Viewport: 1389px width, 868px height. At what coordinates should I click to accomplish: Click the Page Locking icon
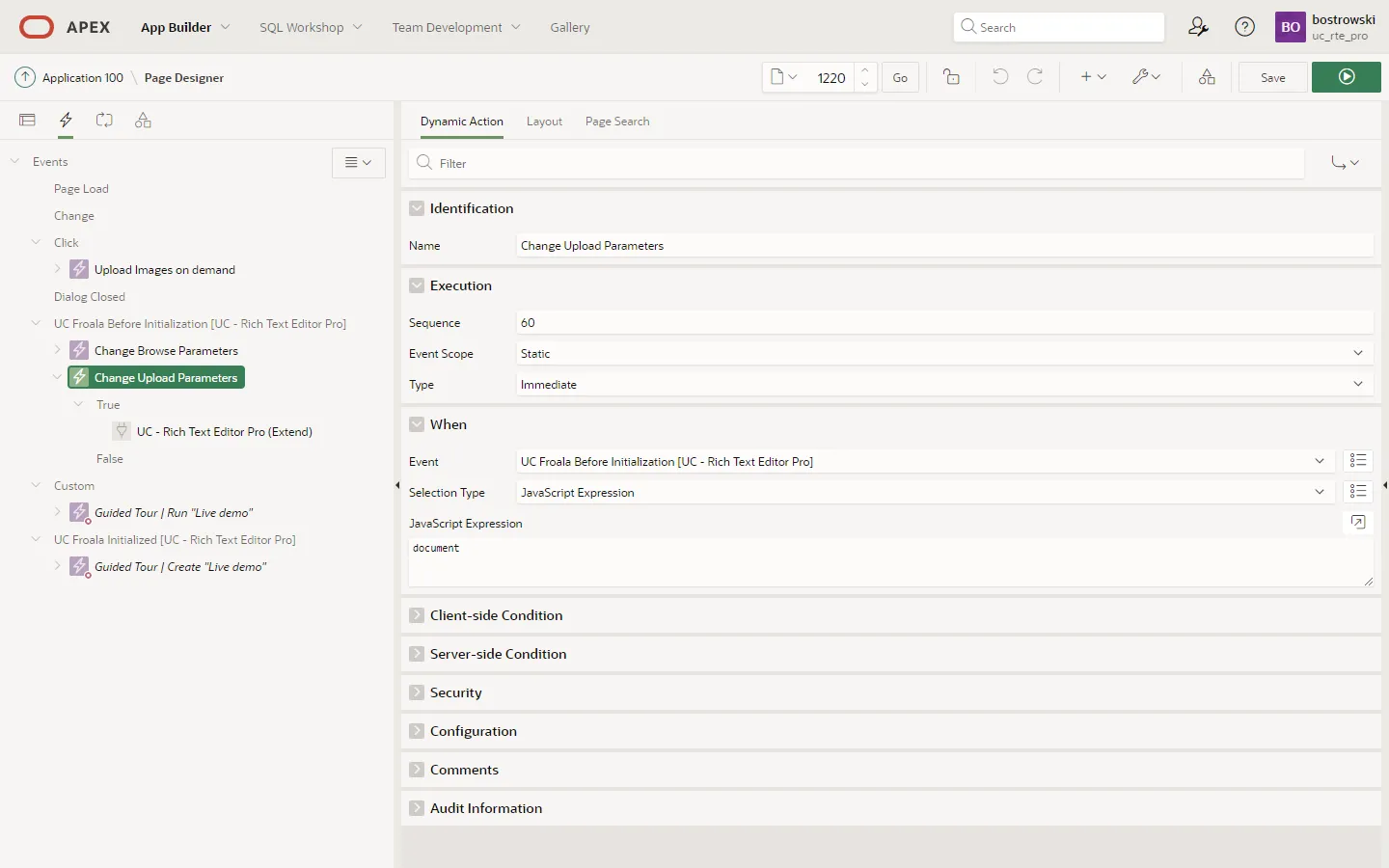click(x=951, y=77)
